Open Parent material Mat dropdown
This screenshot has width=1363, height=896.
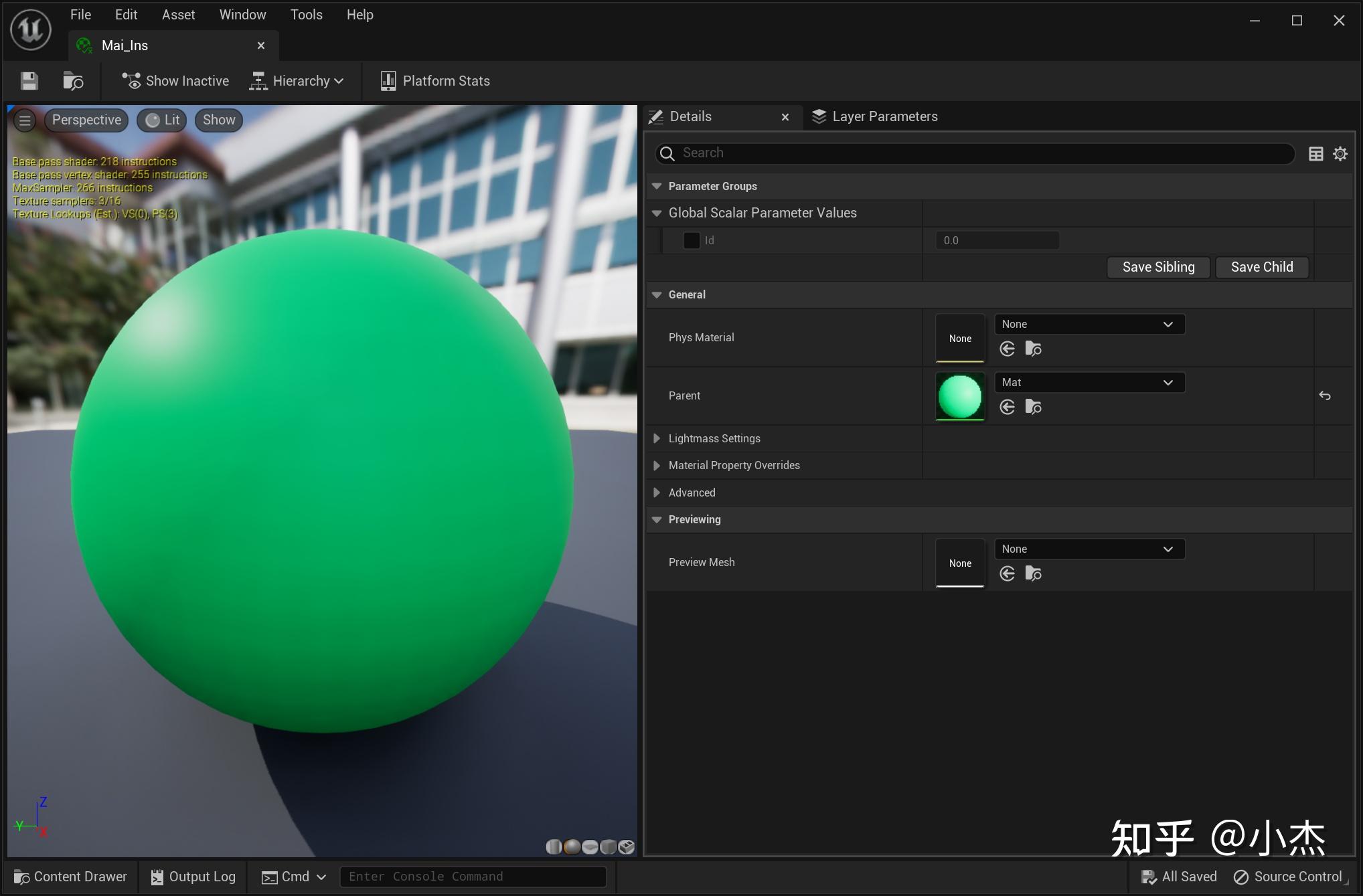click(1089, 382)
